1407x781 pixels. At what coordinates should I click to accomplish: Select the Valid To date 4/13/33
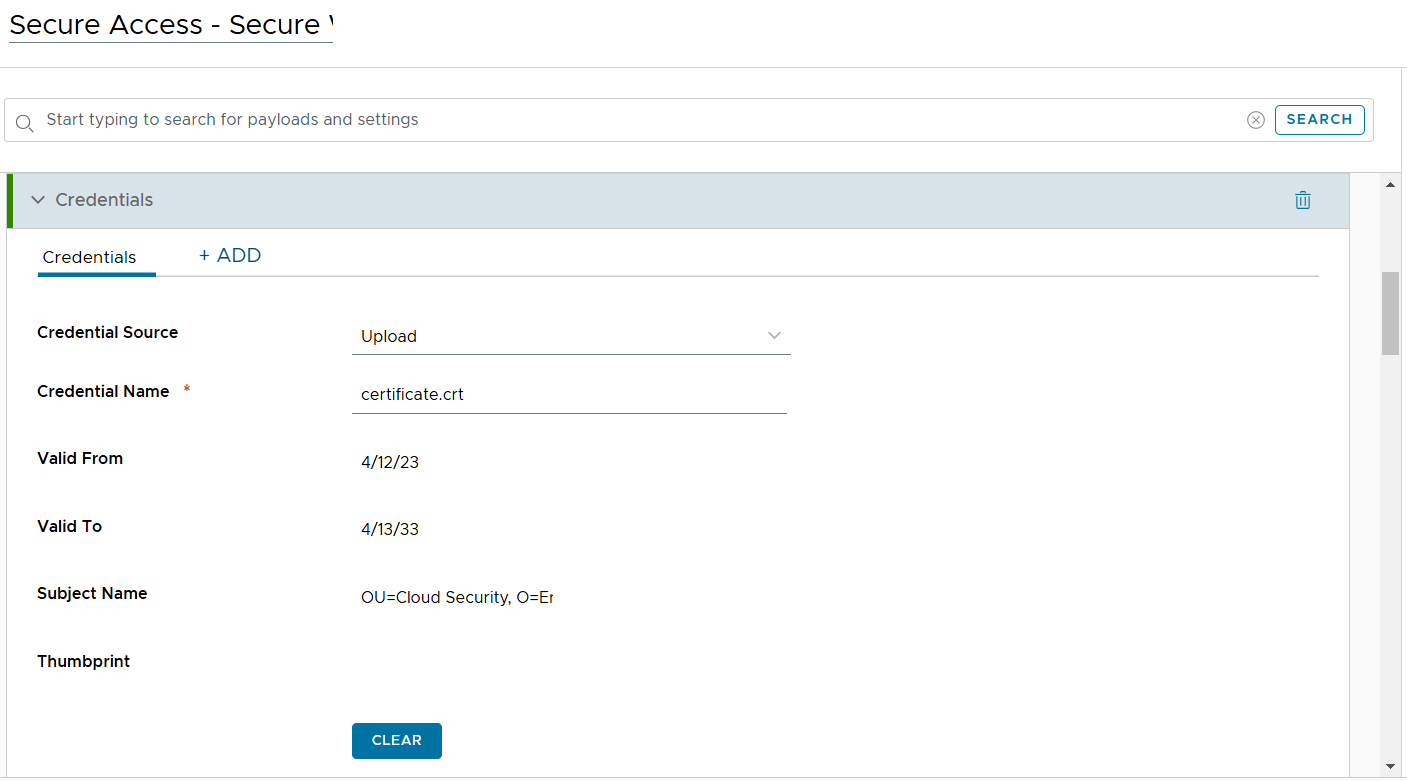coord(390,529)
